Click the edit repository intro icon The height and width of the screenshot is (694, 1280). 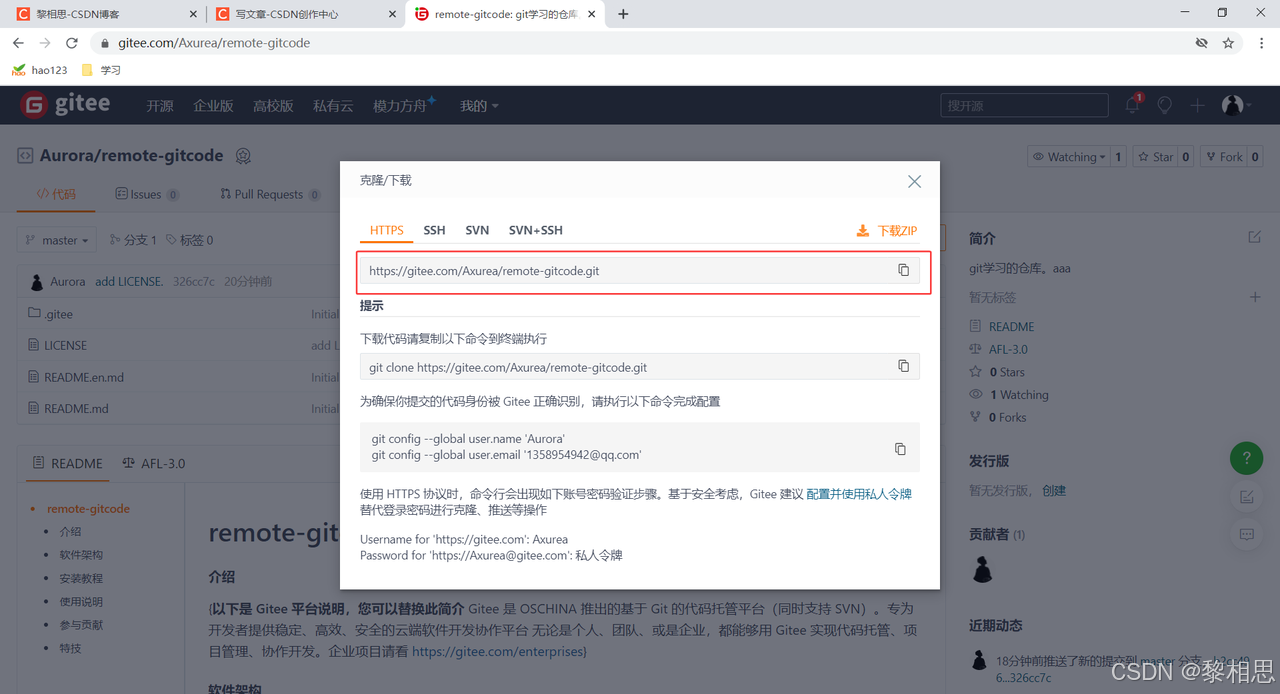tap(1254, 237)
